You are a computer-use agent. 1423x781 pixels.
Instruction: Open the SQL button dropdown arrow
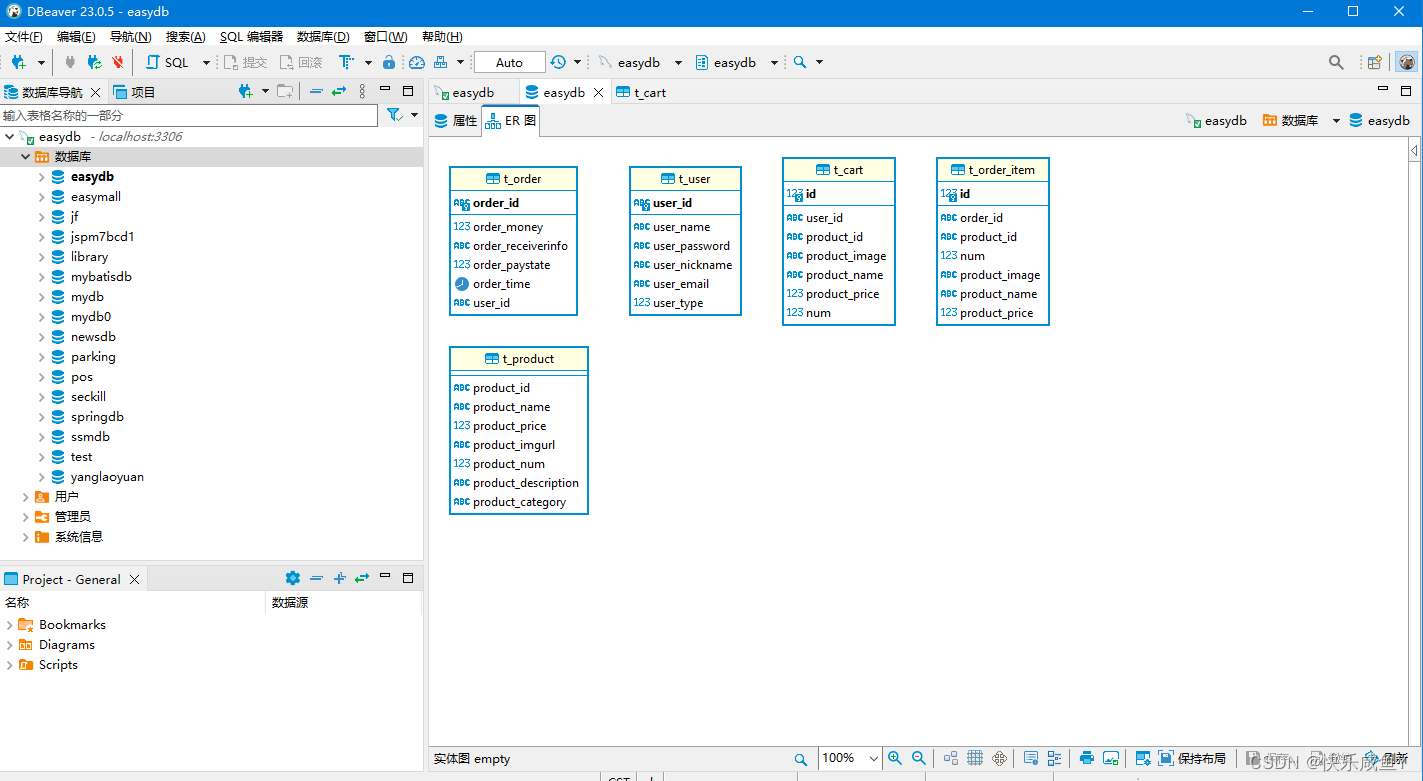[206, 62]
